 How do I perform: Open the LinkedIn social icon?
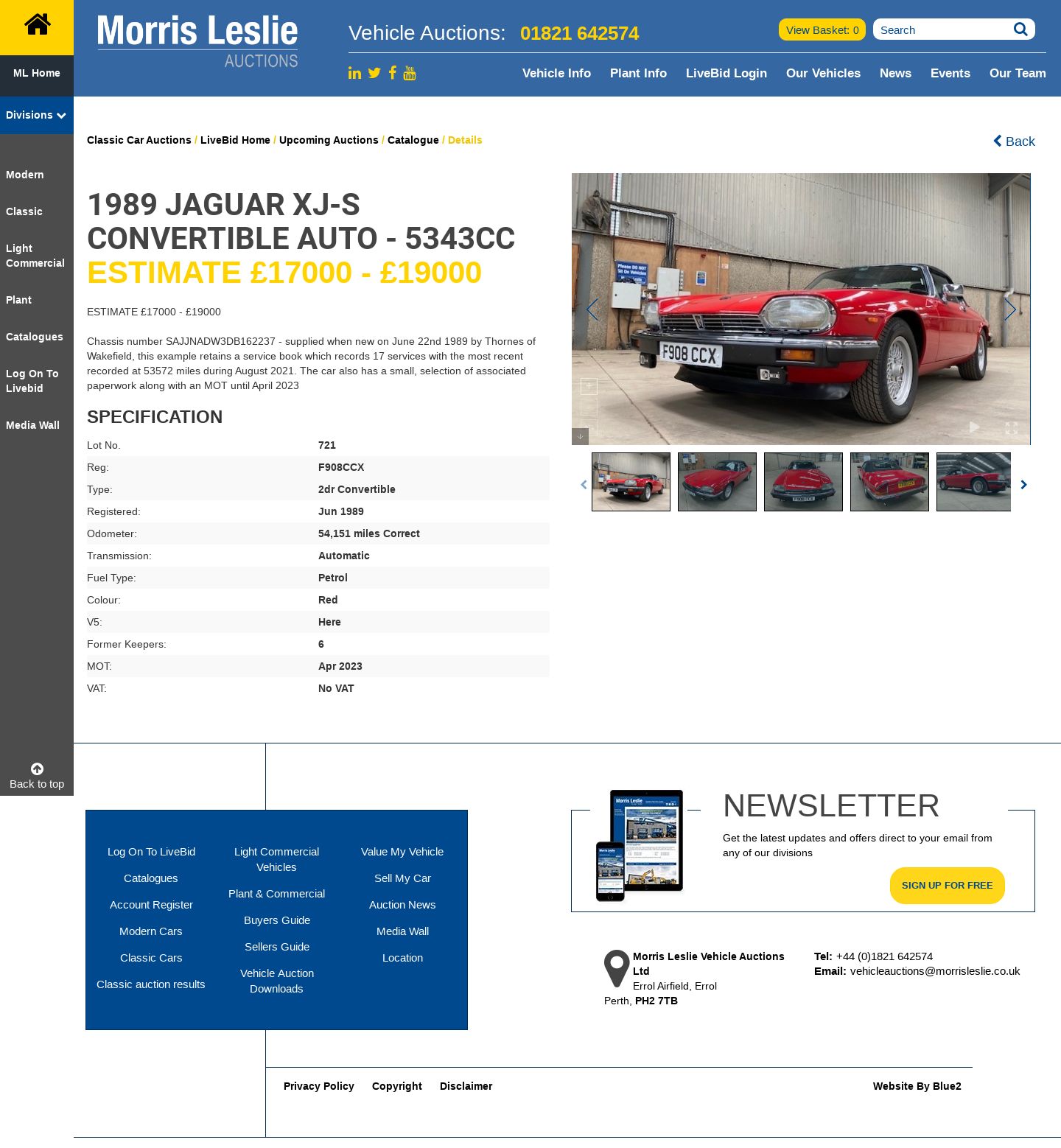(354, 73)
